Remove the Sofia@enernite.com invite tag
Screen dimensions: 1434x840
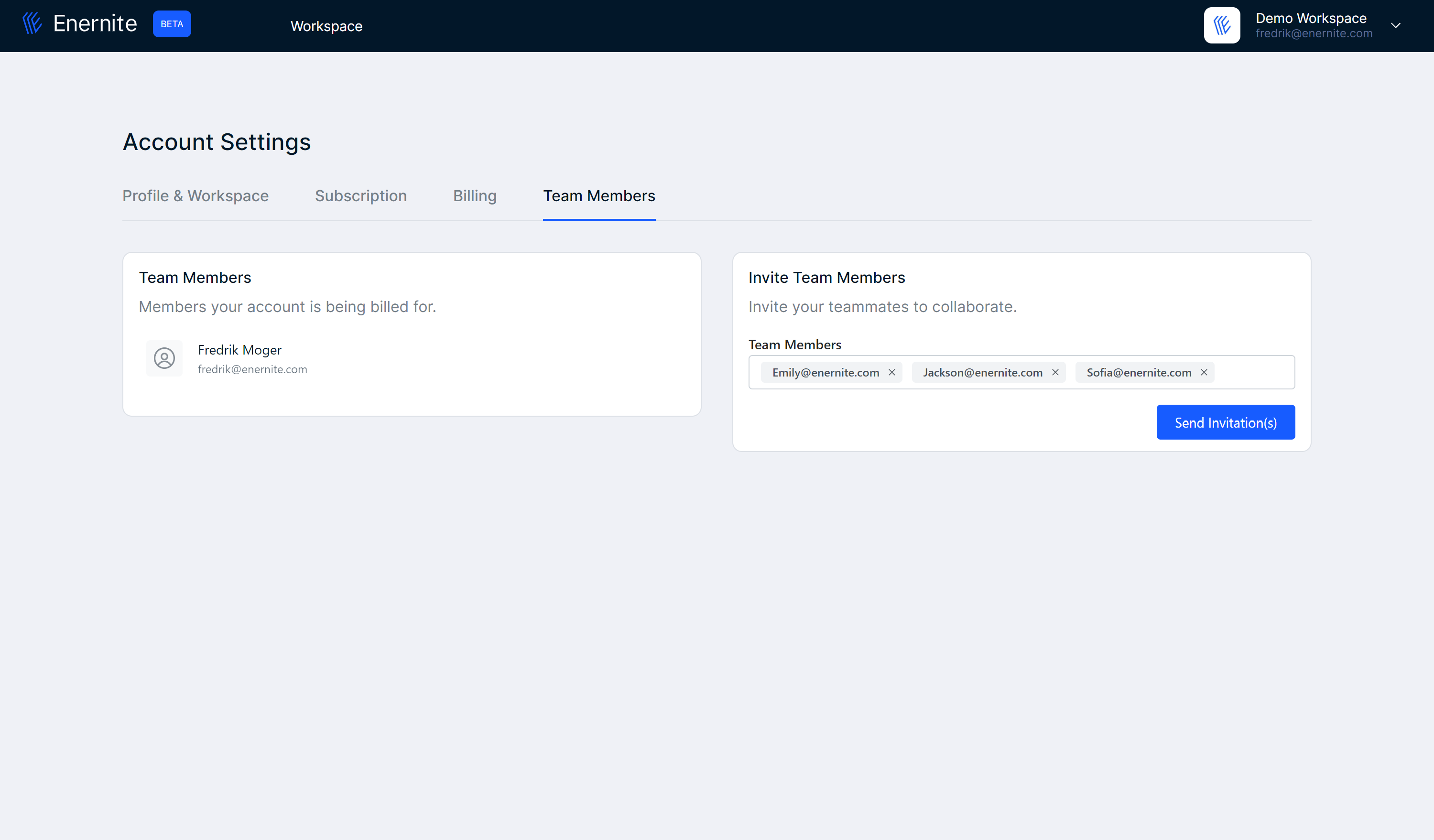point(1204,373)
